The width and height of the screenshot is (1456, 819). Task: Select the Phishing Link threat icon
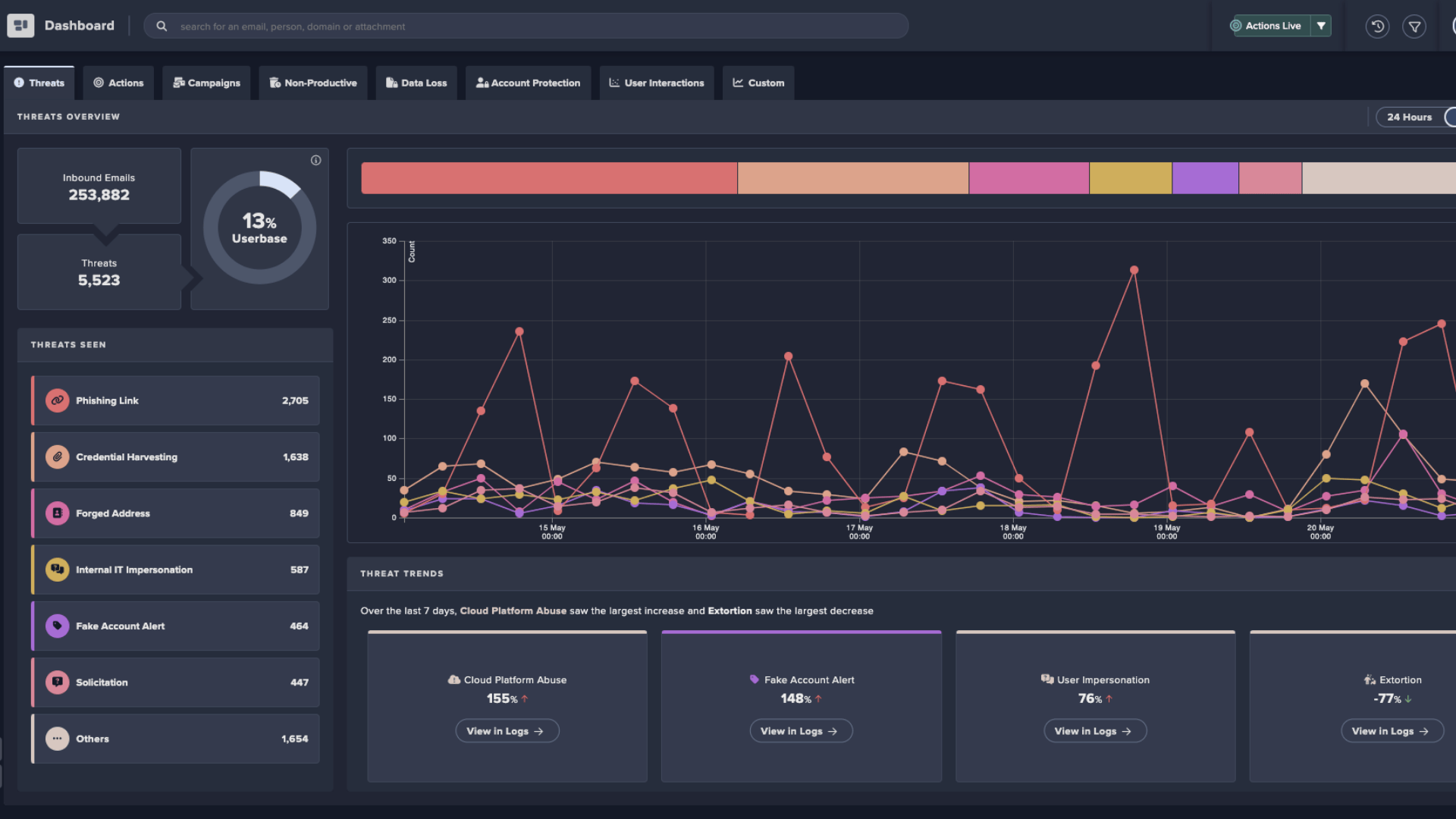click(57, 400)
